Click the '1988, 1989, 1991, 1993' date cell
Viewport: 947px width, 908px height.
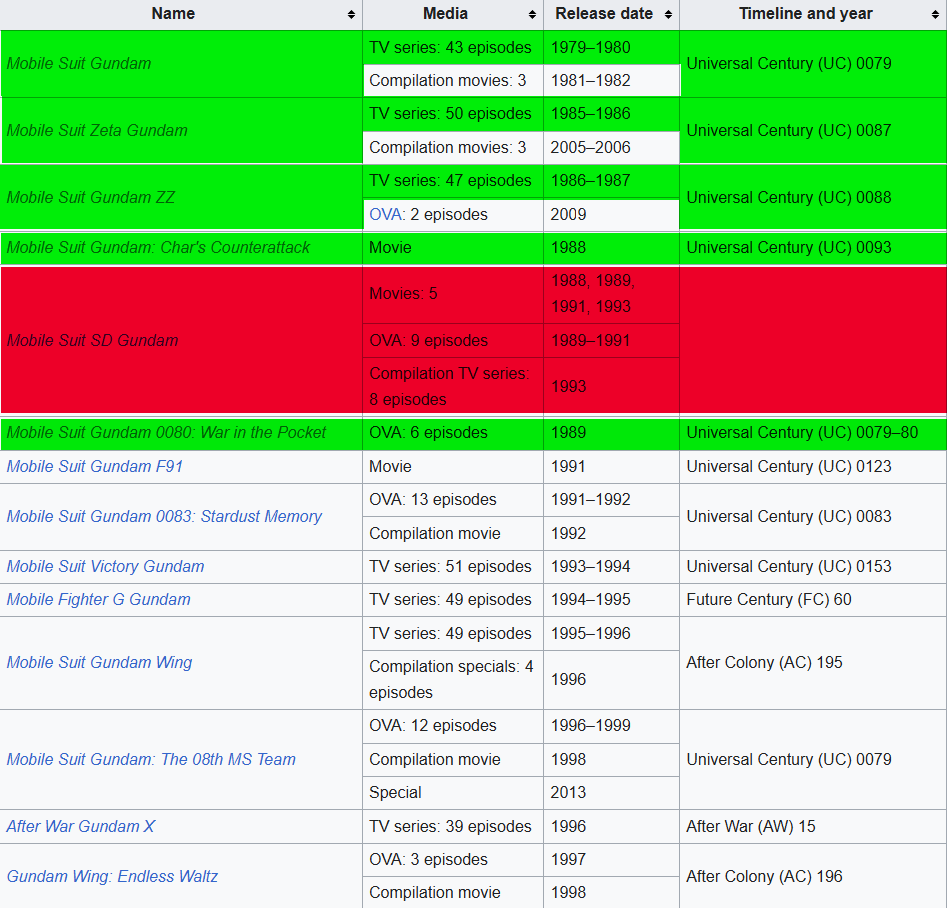coord(612,294)
